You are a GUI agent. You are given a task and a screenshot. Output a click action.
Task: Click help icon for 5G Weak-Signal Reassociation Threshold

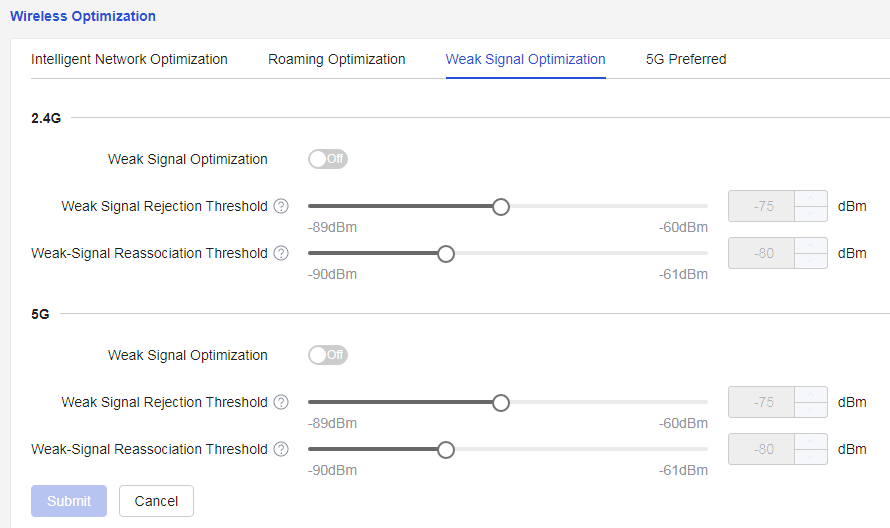point(281,449)
